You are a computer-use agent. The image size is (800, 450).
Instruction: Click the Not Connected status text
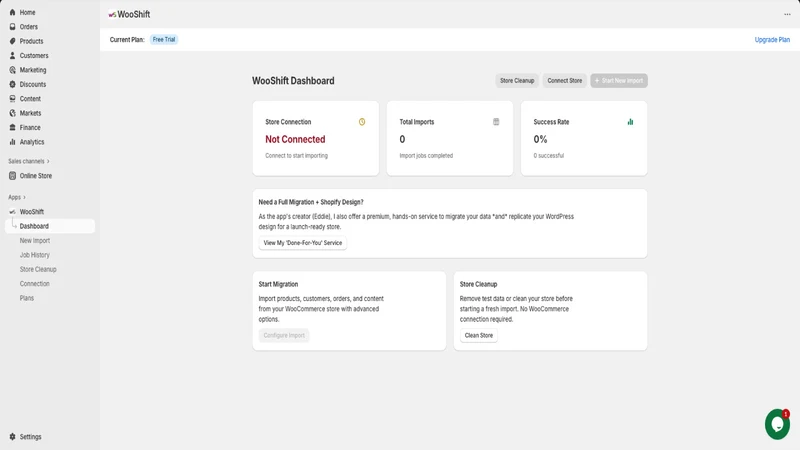tap(295, 139)
